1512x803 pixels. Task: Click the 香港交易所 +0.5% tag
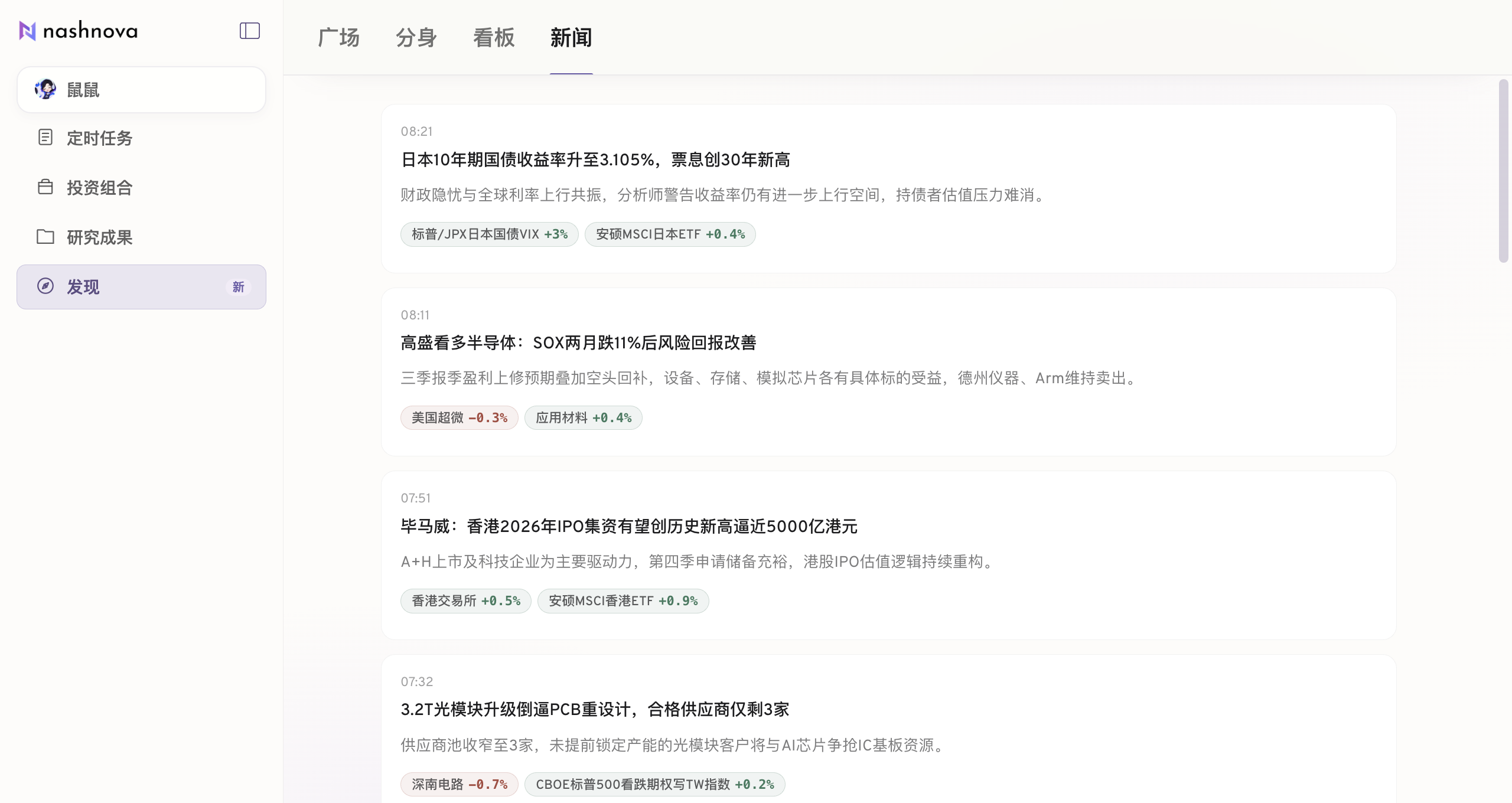pos(466,601)
